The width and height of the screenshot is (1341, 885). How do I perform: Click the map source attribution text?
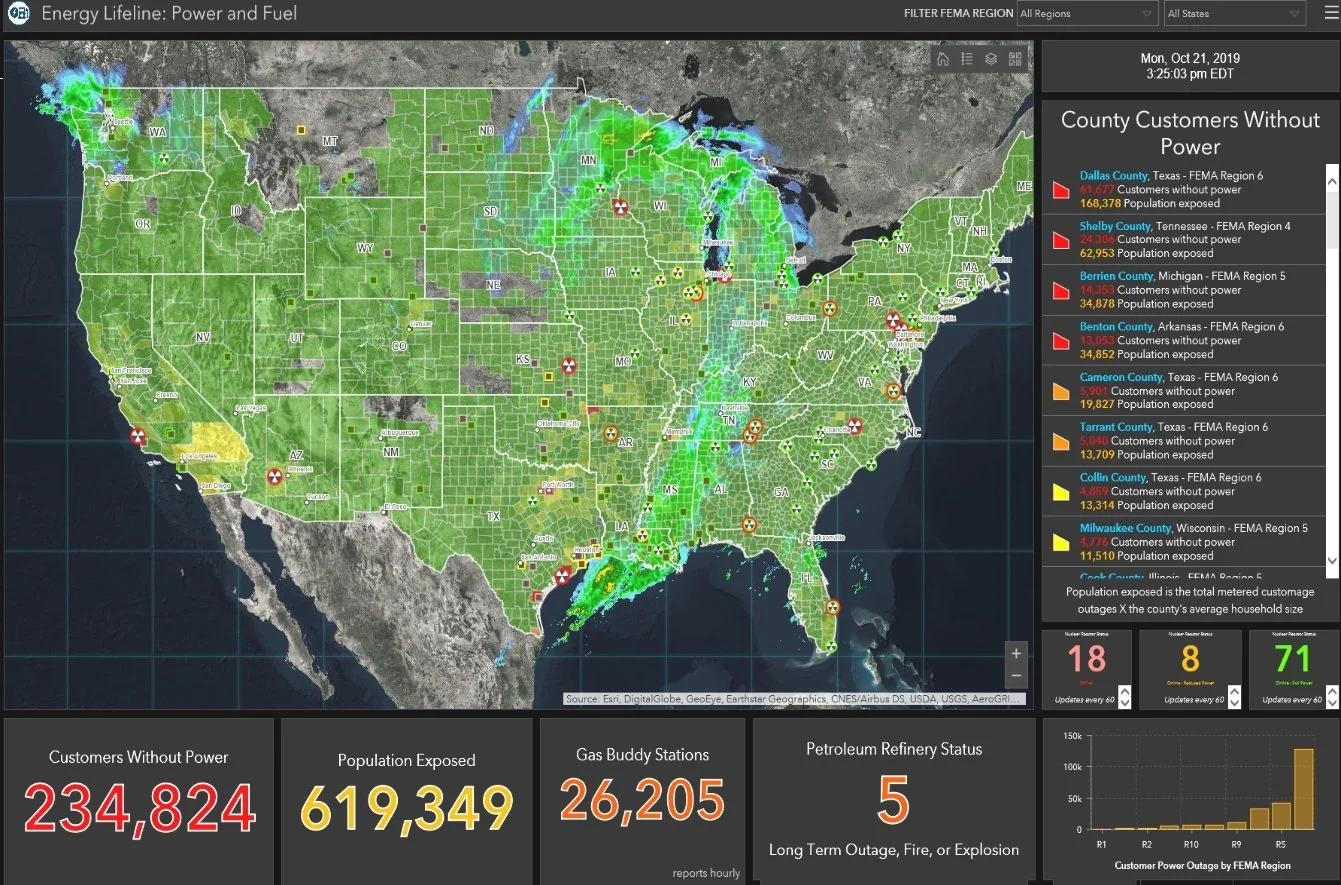pos(795,699)
